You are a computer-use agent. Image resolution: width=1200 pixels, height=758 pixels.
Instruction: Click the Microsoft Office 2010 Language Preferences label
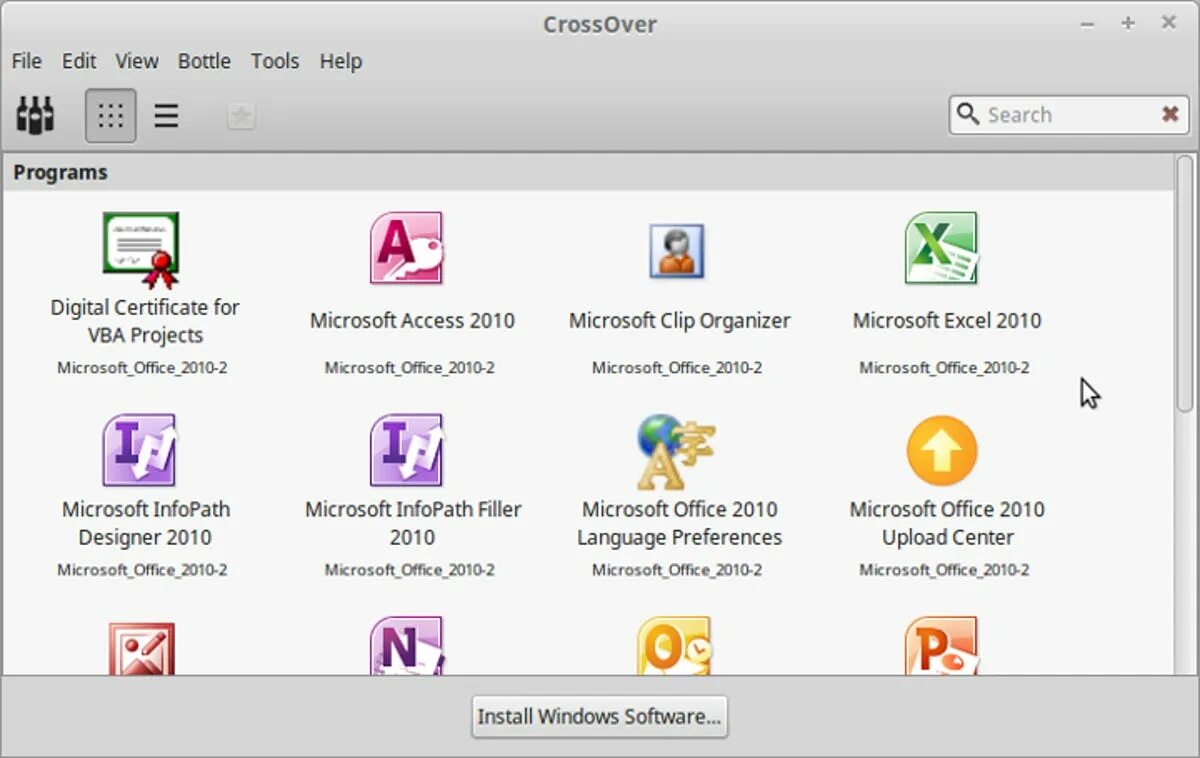point(680,523)
